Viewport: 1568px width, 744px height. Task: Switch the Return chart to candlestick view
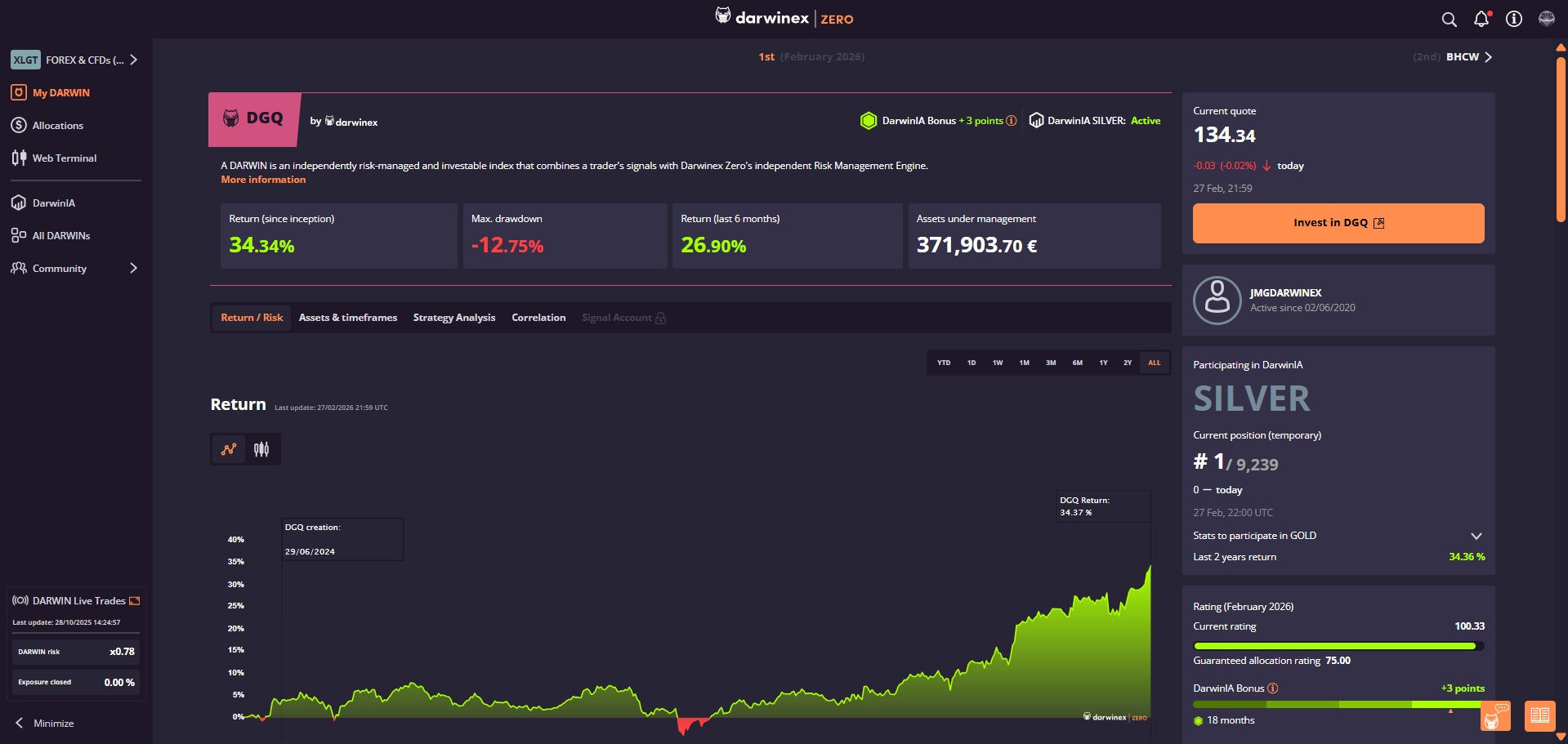(261, 448)
